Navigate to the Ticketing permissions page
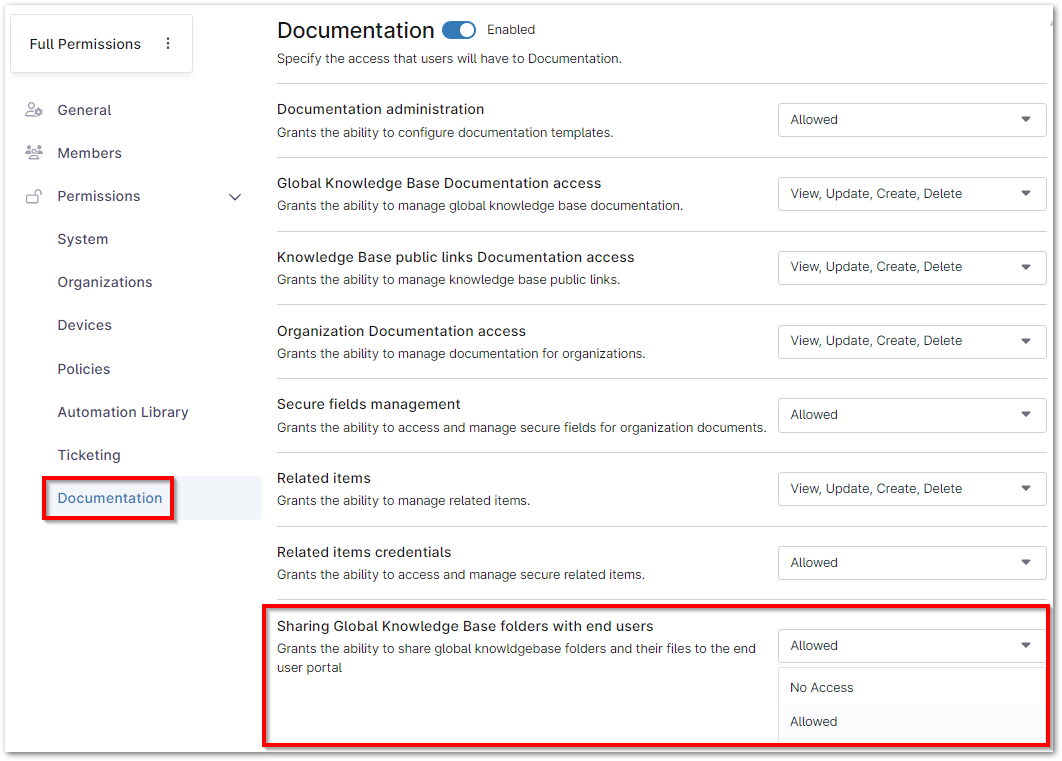The height and width of the screenshot is (761, 1062). point(89,455)
